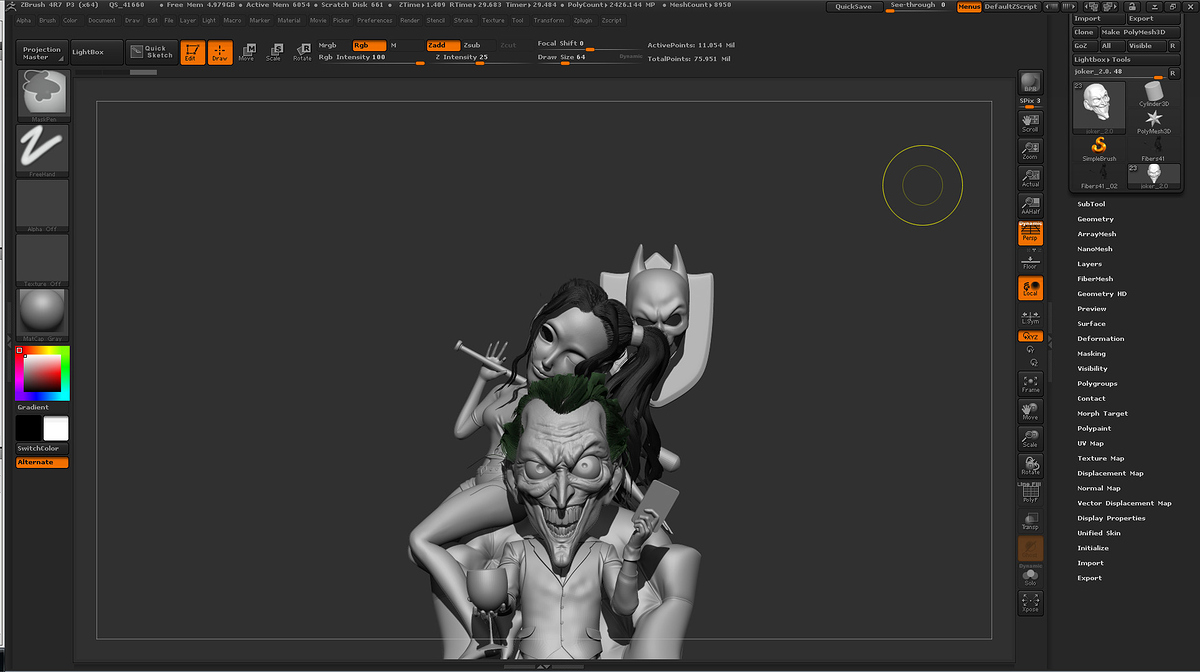Open LightBox browser
1200x672 pixels.
coord(97,52)
